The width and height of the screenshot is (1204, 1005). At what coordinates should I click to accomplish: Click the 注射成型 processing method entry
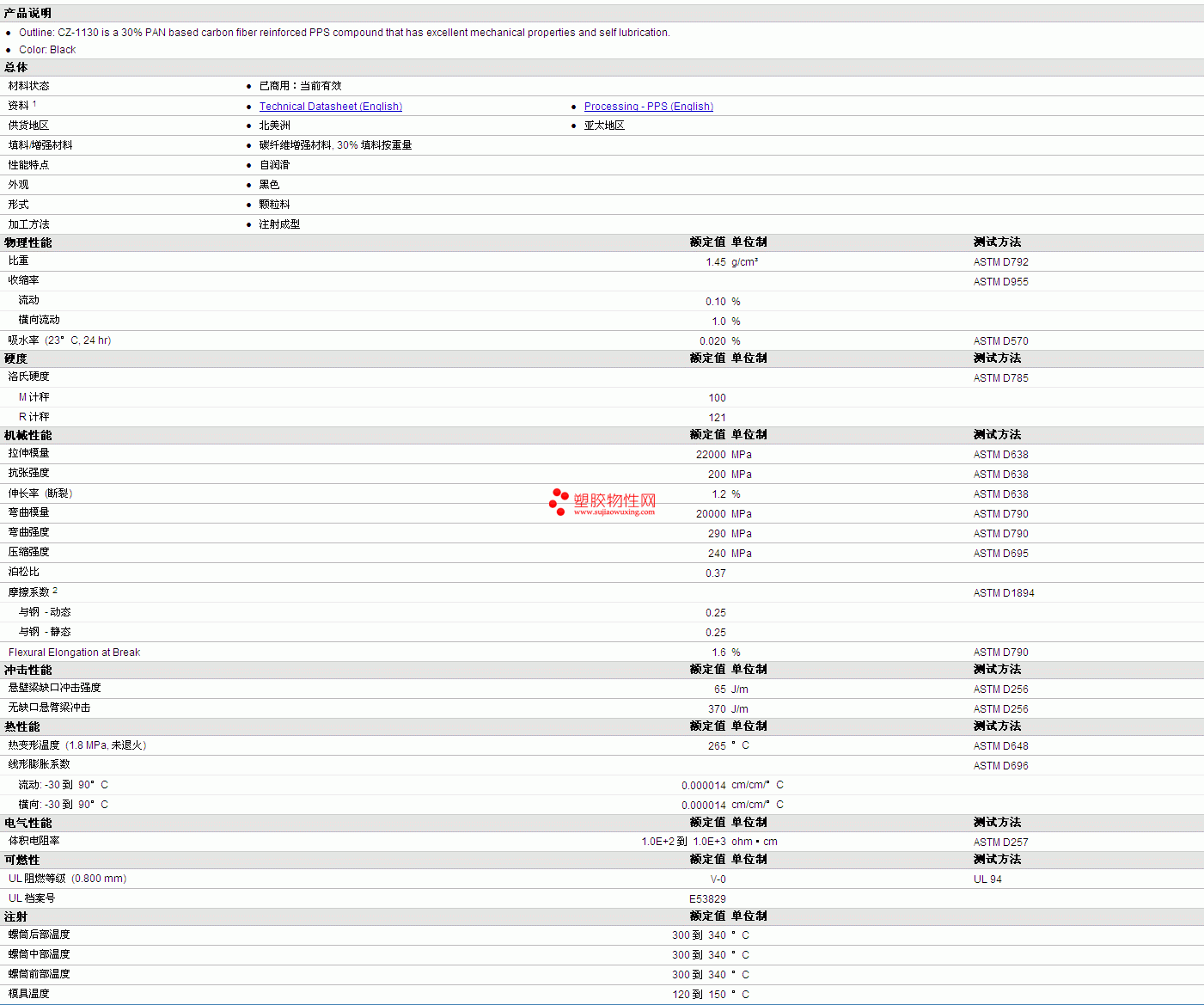tap(280, 224)
